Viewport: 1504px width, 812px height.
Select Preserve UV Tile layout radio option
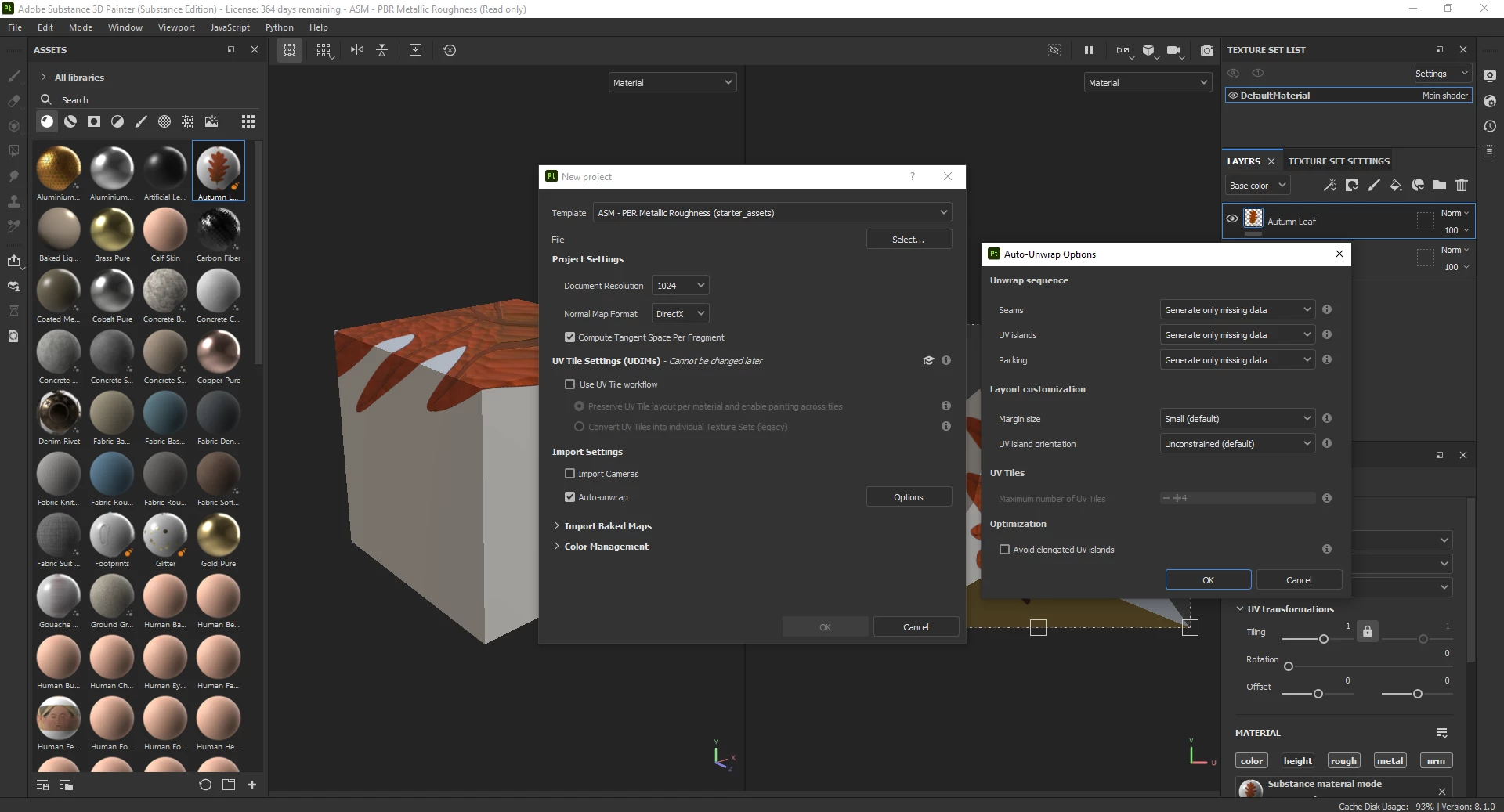(x=580, y=406)
